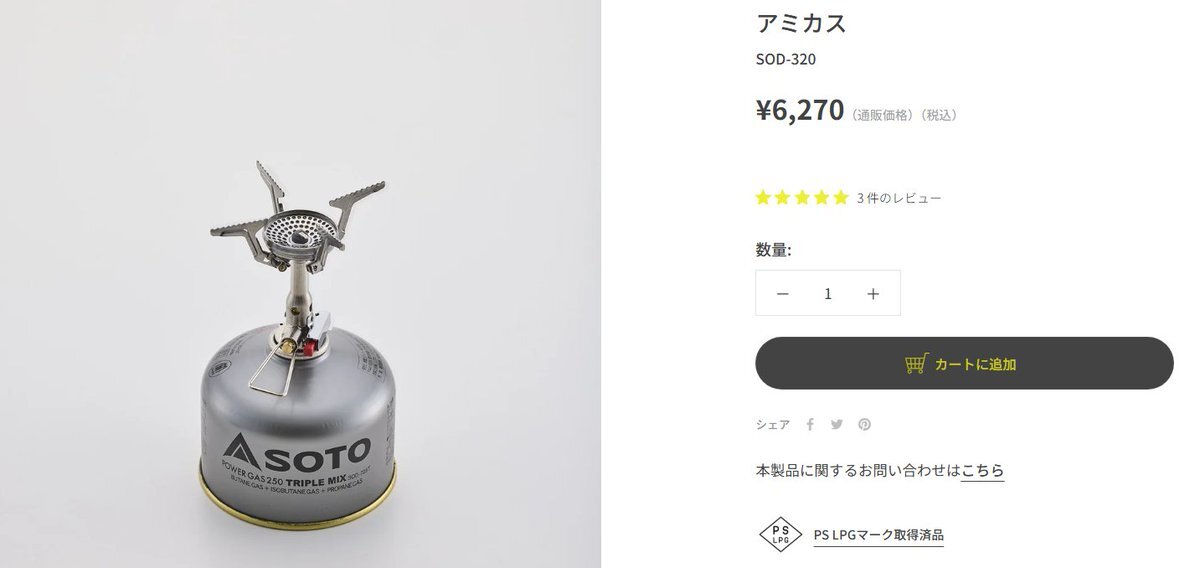
Task: Click the アミカス product title
Action: 801,22
